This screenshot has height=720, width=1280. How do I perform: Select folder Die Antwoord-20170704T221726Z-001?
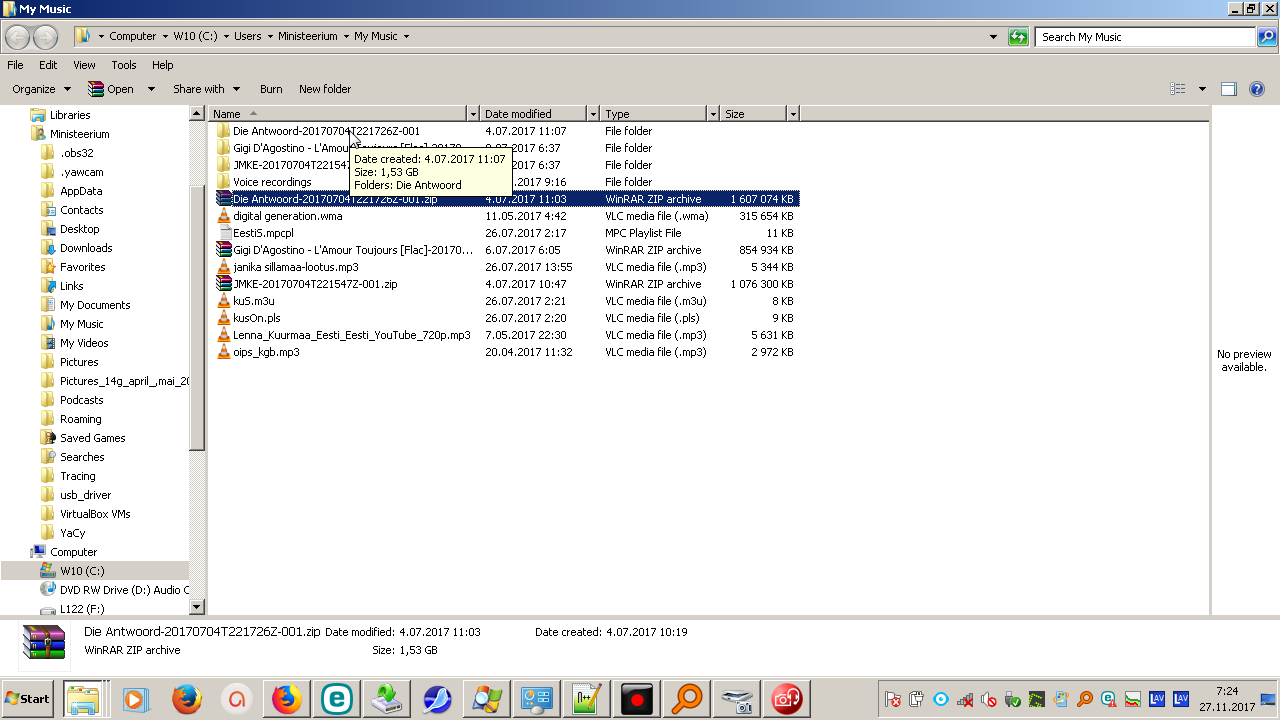(326, 131)
